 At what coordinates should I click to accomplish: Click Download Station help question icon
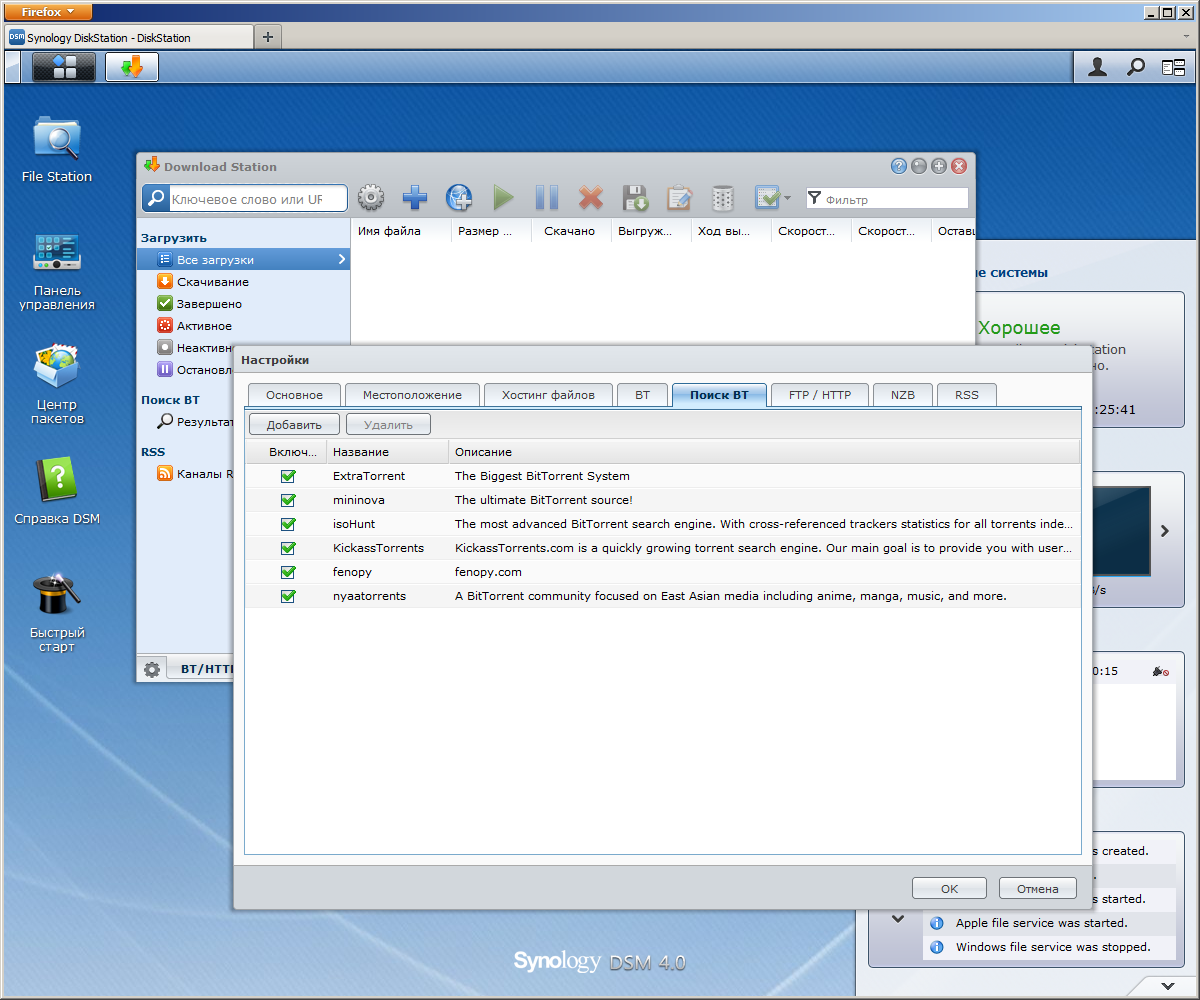(899, 166)
